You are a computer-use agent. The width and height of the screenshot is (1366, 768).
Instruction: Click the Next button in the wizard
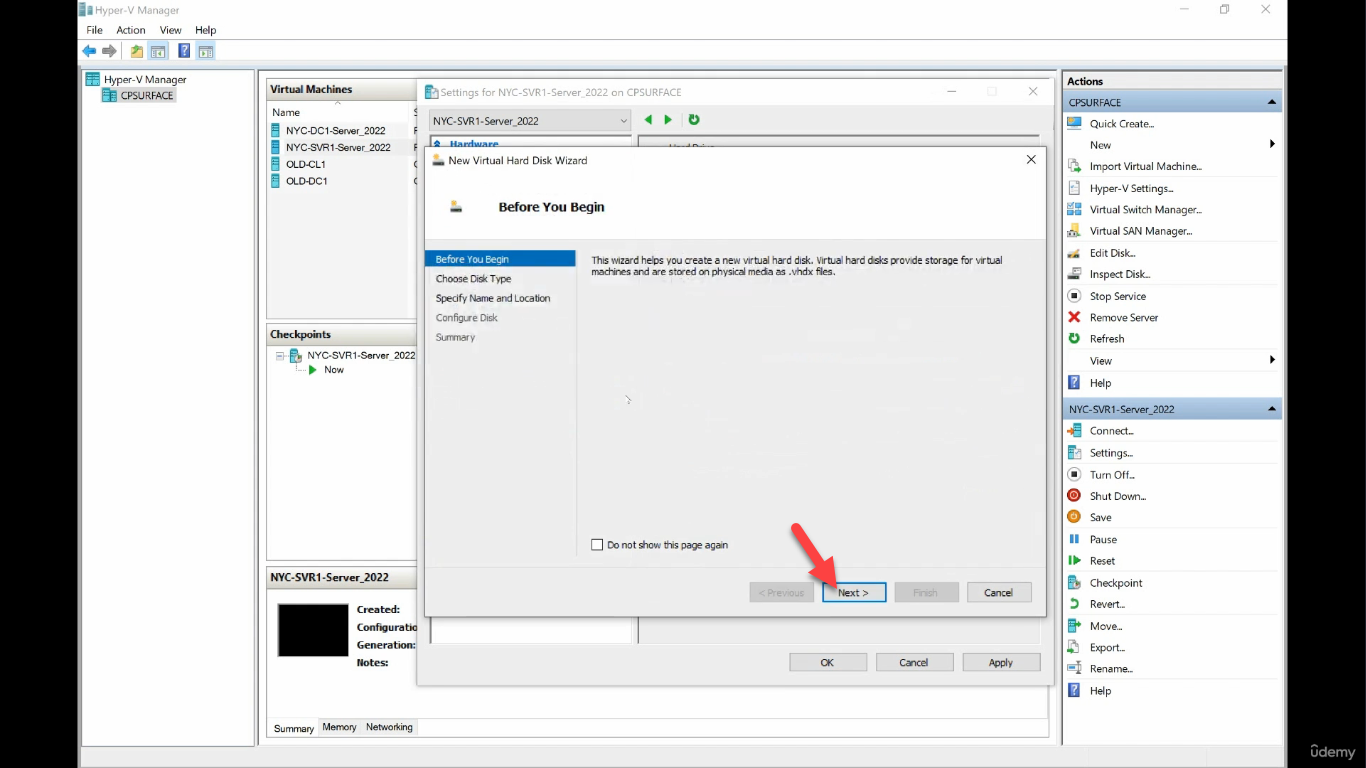click(x=854, y=592)
